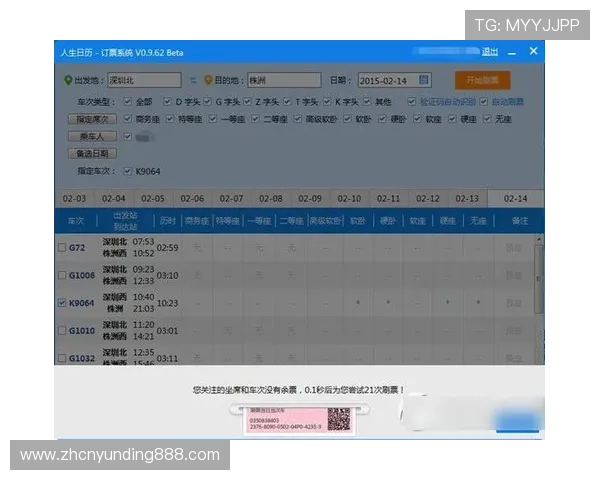Click the window title 人生日历 - 订票系统
Screen dimensions: 600x480
[x=122, y=52]
